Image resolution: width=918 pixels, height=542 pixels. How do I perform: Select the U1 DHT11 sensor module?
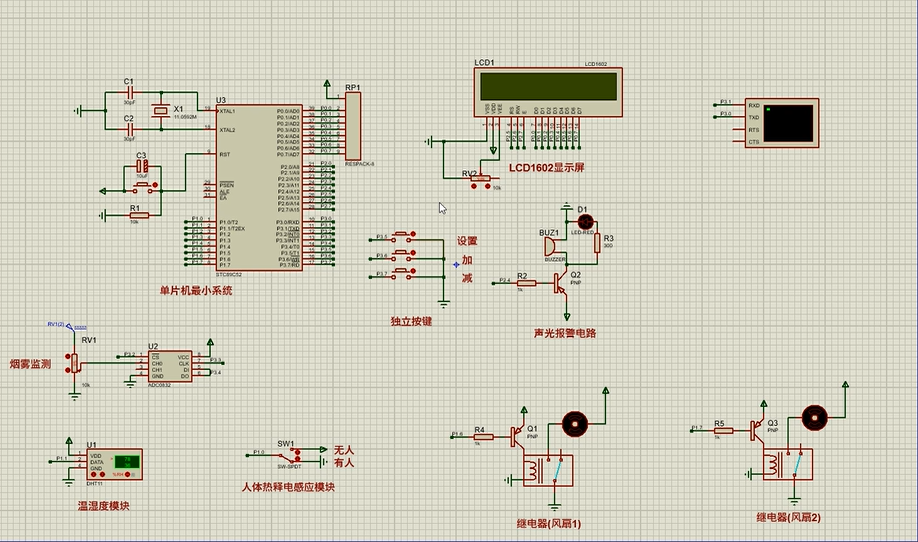point(114,464)
